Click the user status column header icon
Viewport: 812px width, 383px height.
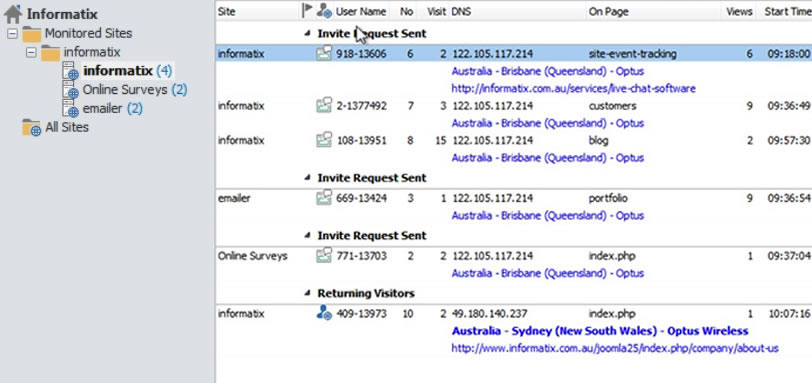(324, 10)
